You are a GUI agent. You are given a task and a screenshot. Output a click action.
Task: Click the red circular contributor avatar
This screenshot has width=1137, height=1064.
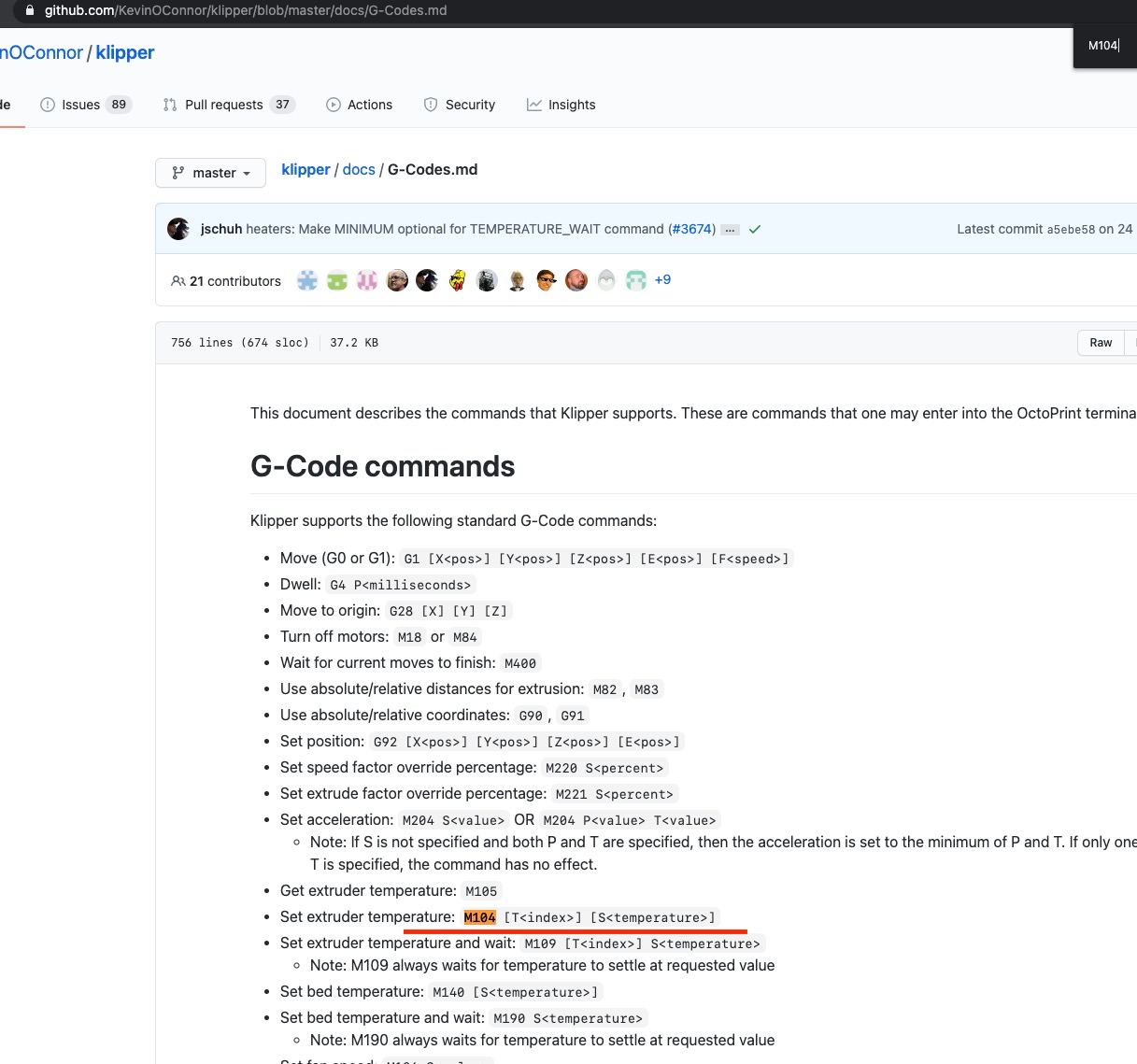pos(576,280)
